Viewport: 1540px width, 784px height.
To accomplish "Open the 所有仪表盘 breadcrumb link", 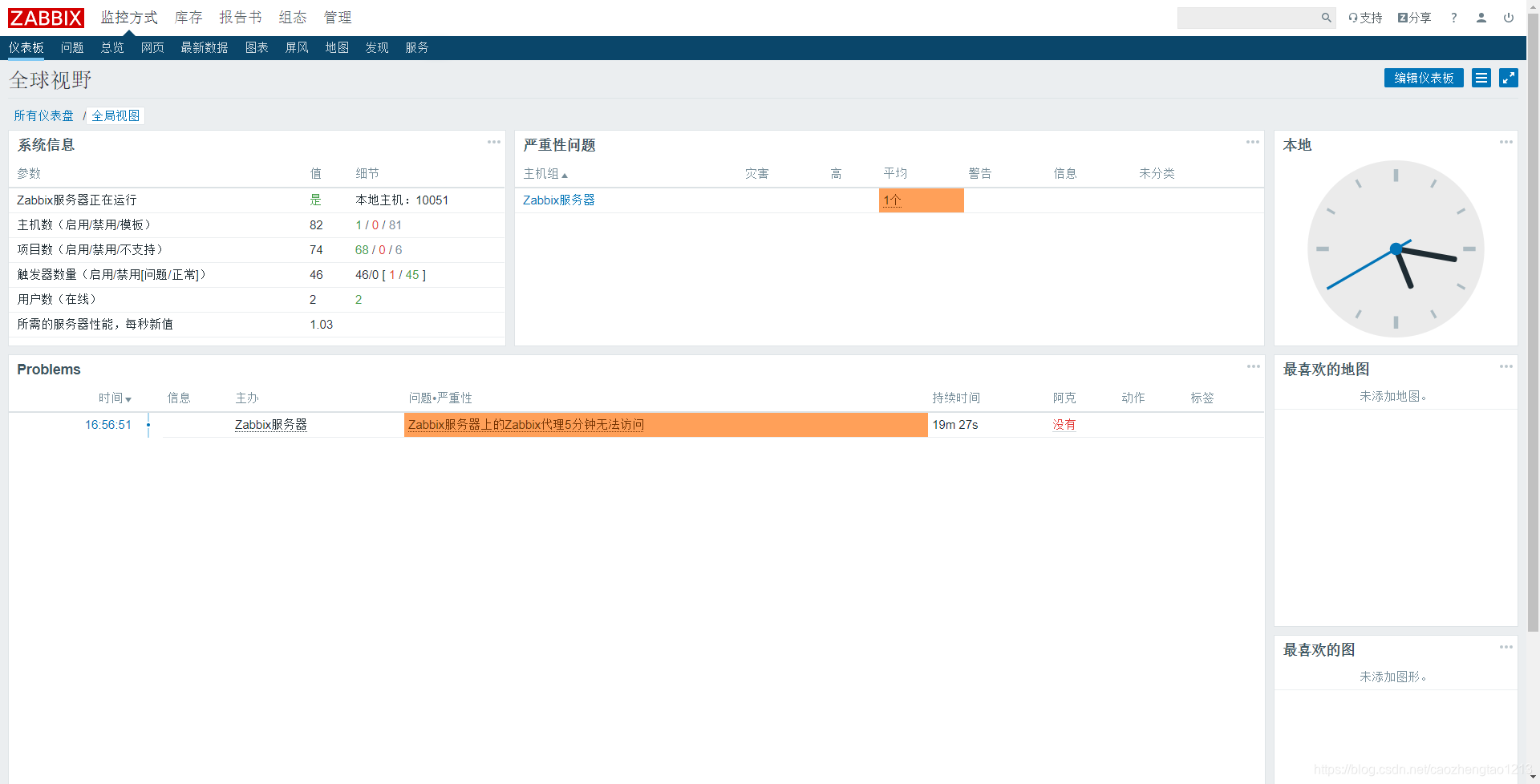I will click(x=43, y=115).
